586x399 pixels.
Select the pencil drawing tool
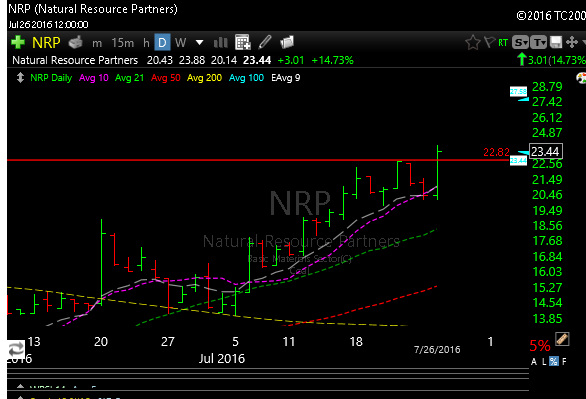[265, 42]
